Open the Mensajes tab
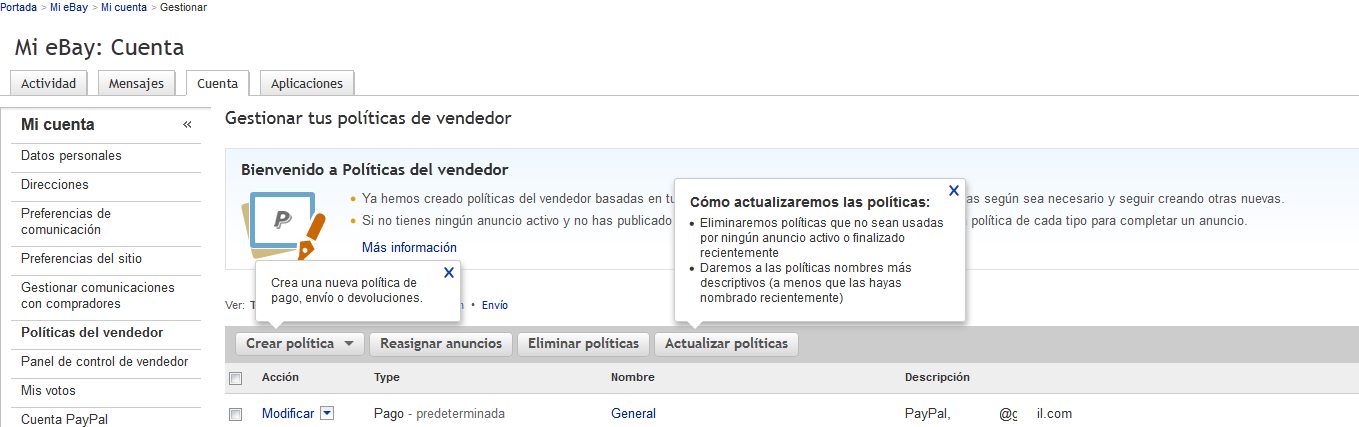This screenshot has width=1359, height=427. (136, 84)
